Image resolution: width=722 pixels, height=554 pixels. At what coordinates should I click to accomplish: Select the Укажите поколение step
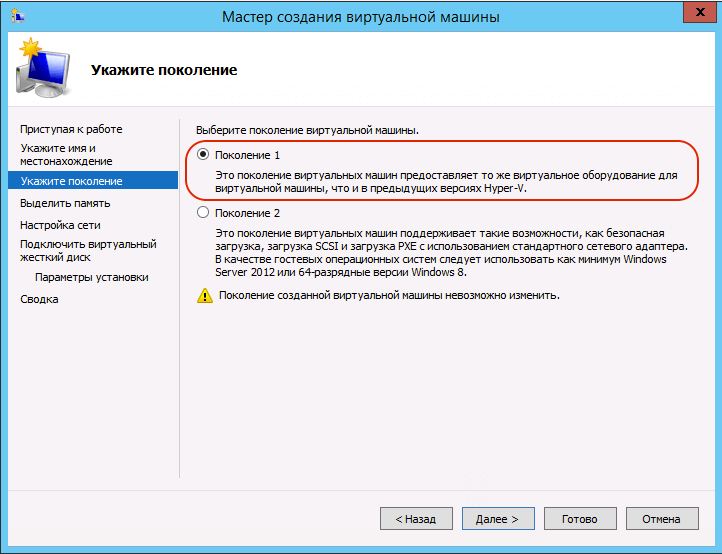(x=71, y=181)
